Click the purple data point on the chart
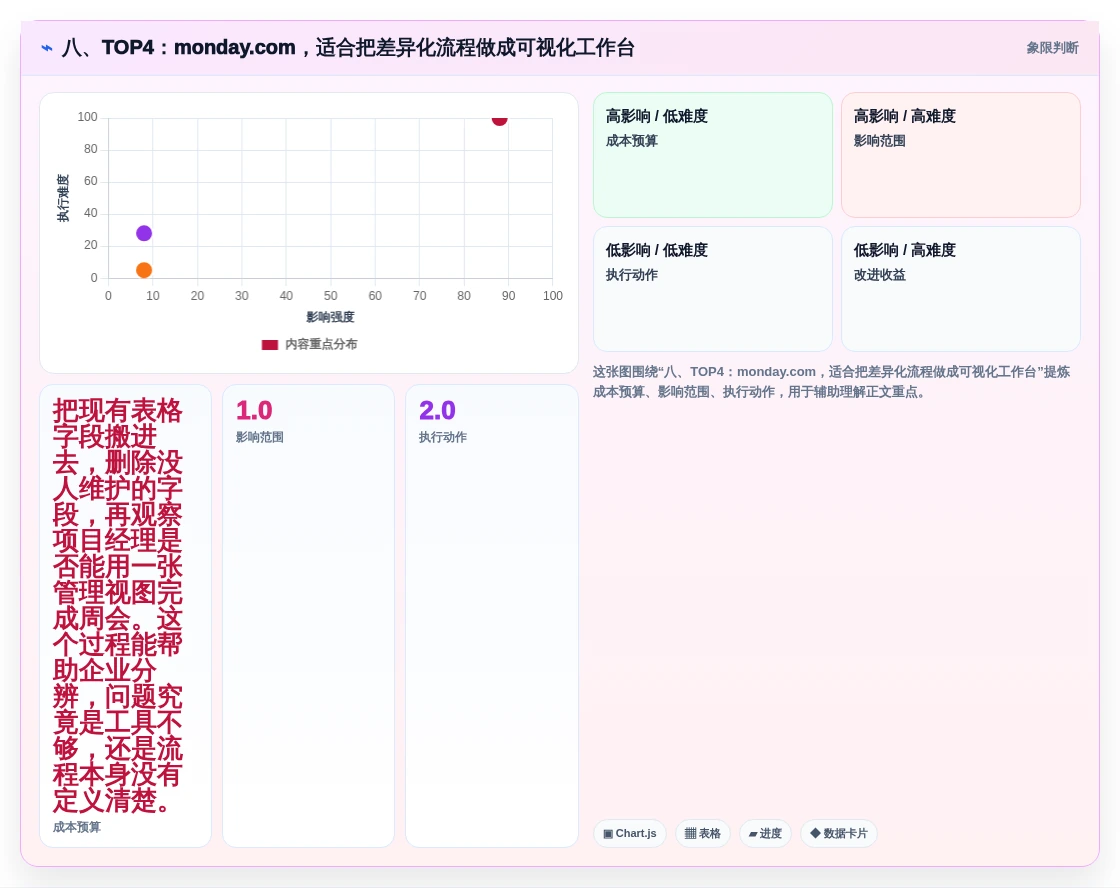 pos(144,233)
